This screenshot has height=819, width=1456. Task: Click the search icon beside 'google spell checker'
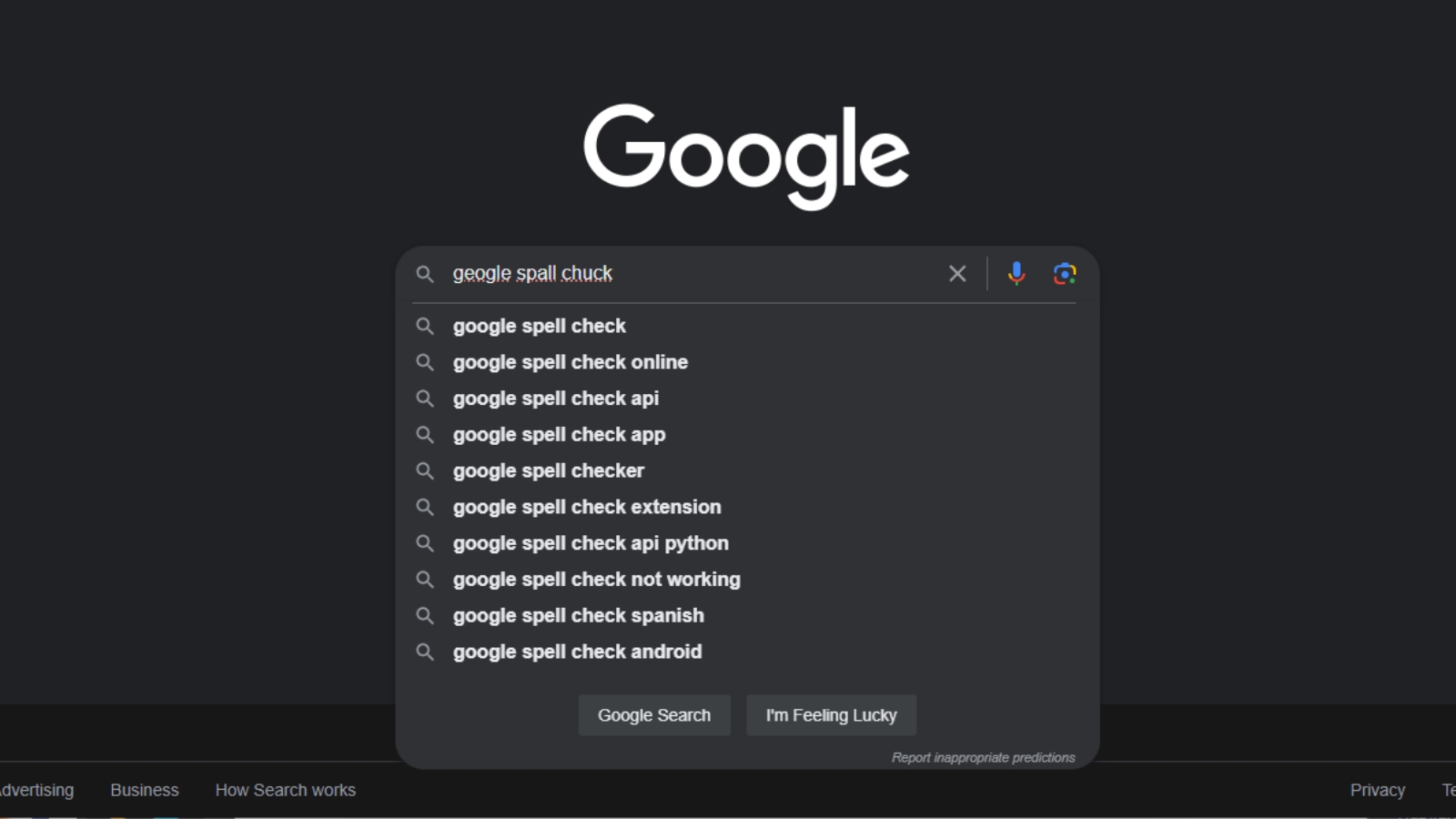pyautogui.click(x=425, y=470)
